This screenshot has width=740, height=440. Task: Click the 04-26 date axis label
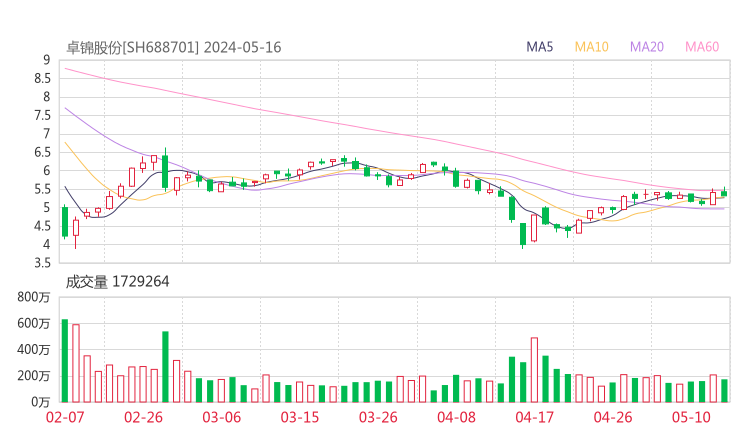point(613,417)
